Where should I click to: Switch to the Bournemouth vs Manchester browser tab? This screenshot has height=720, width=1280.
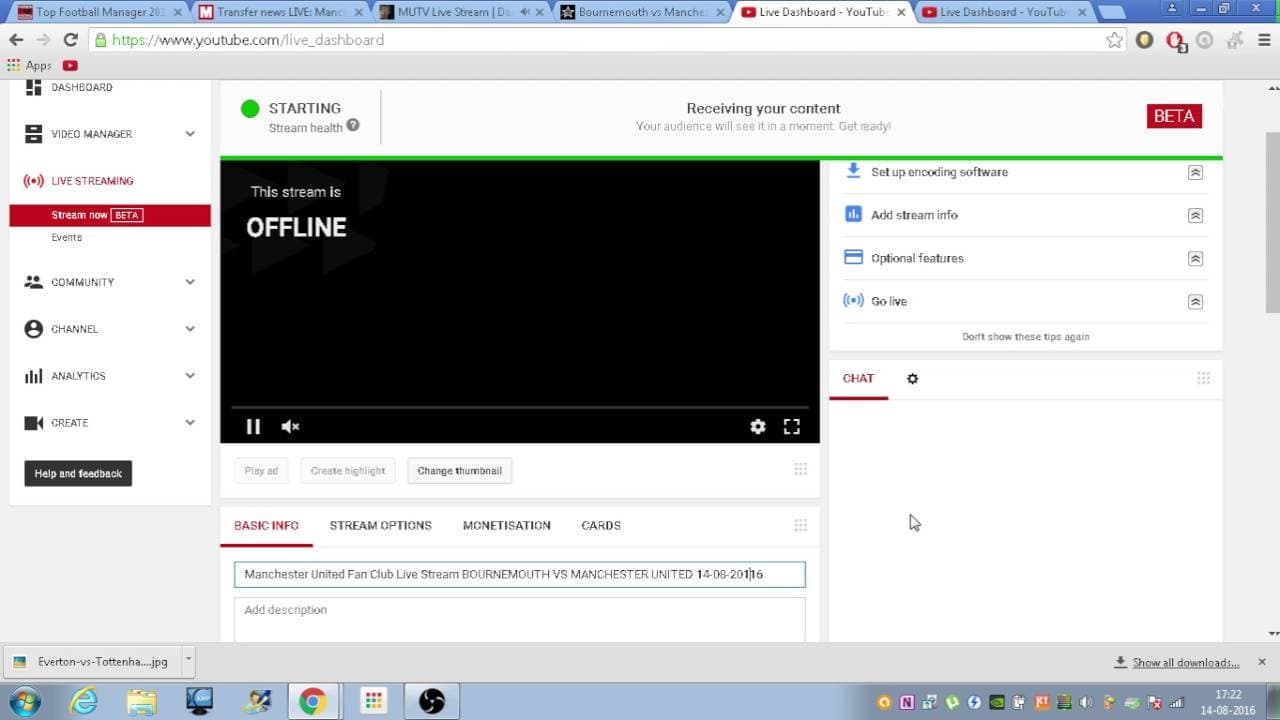(x=640, y=12)
